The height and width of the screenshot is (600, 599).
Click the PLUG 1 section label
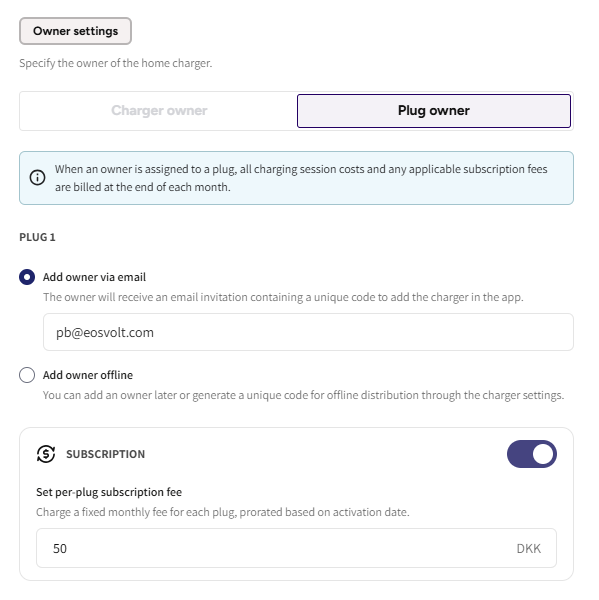point(37,237)
